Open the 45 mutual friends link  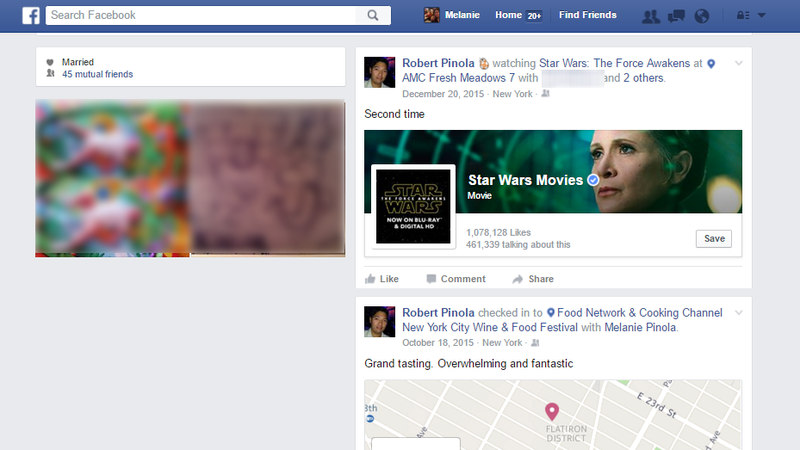coord(97,74)
